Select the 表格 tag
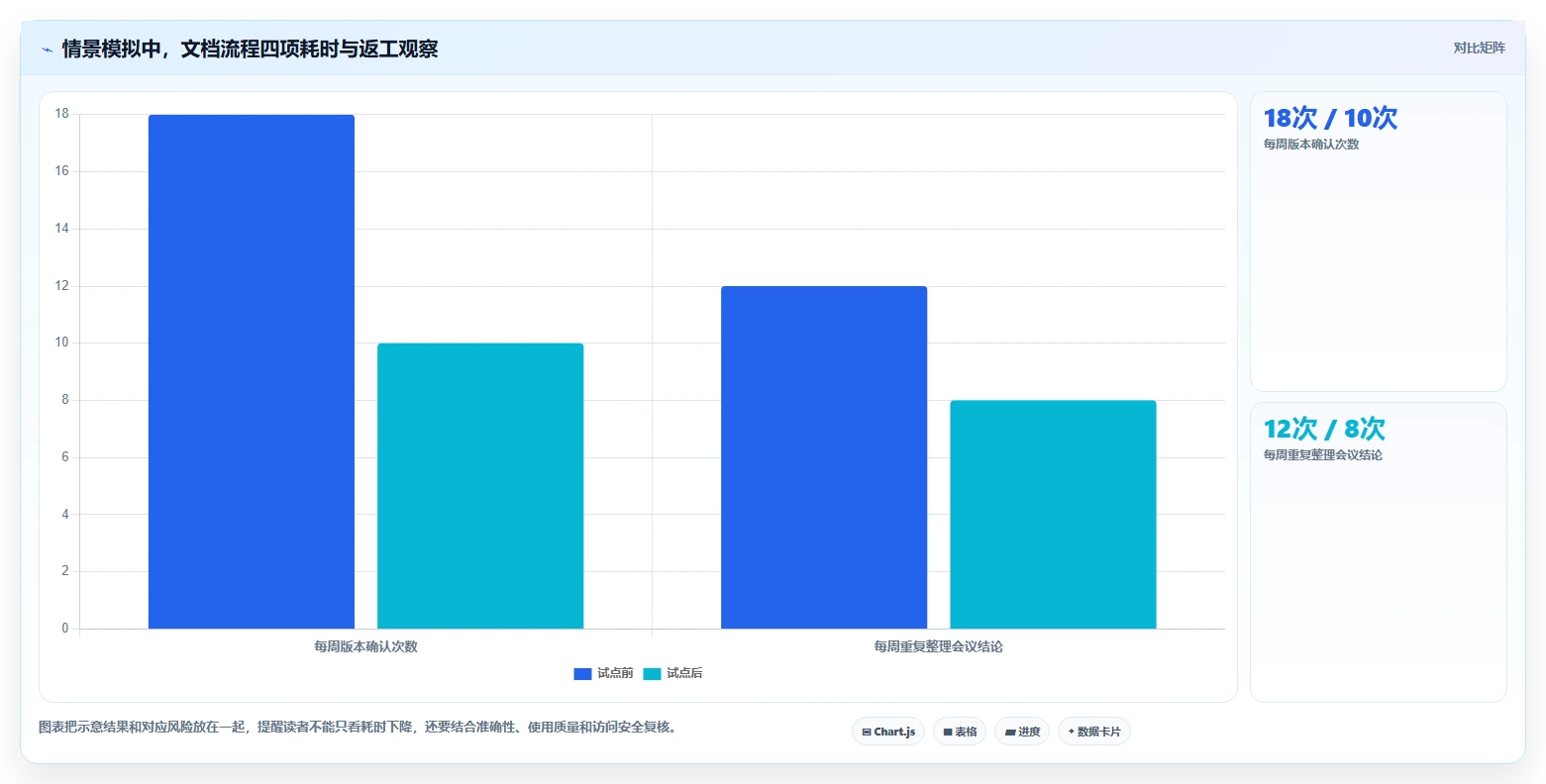Screen dimensions: 1546x784 click(960, 732)
